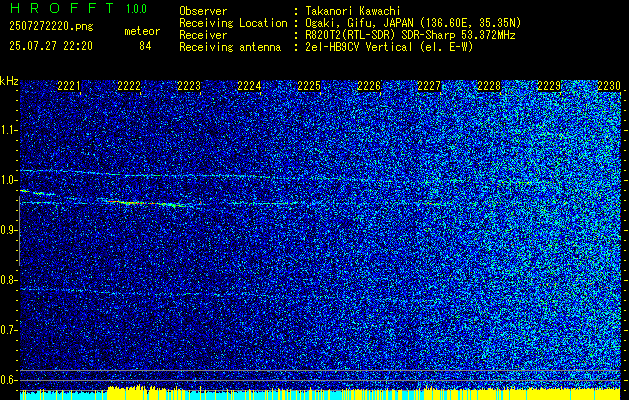Viewport: 629px width, 400px height.
Task: Click the 0.6 kHz axis label
Action: tap(9, 380)
